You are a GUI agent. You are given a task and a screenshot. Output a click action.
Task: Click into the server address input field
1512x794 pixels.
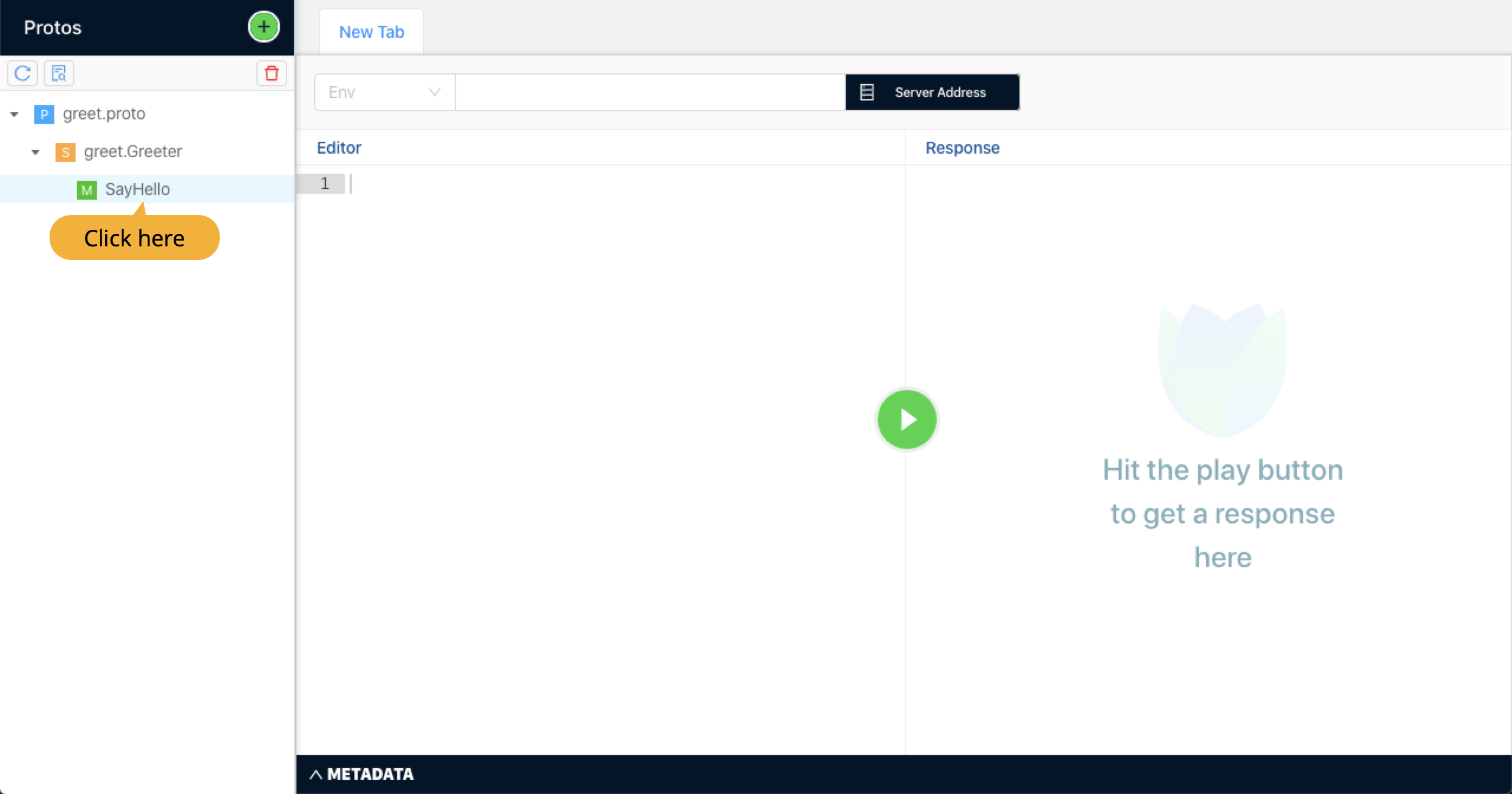click(650, 92)
